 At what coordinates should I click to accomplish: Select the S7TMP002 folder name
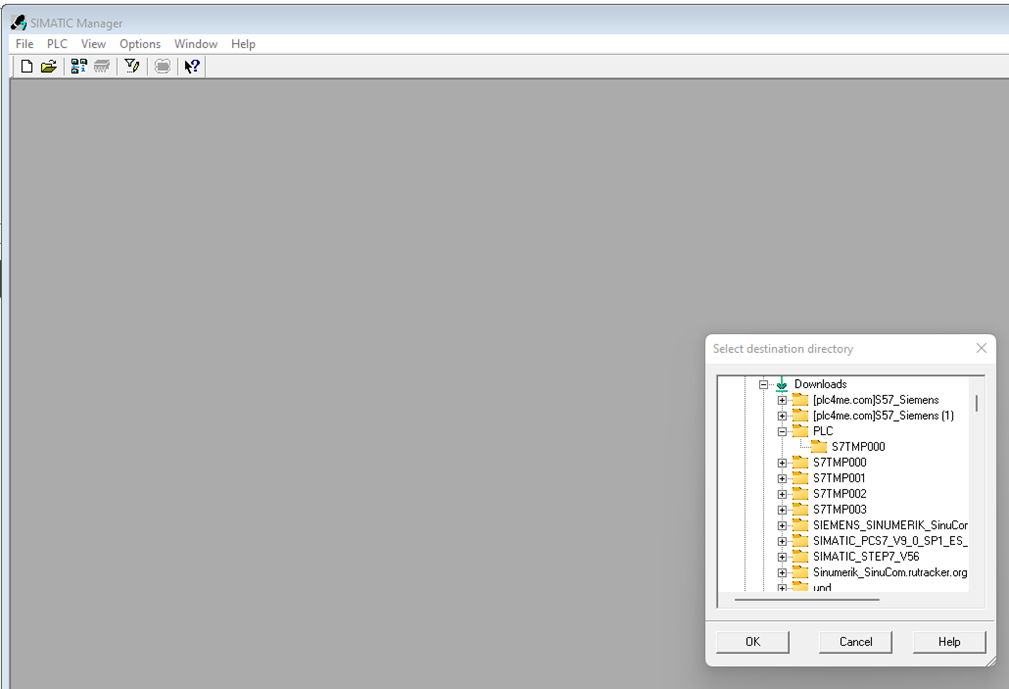839,493
